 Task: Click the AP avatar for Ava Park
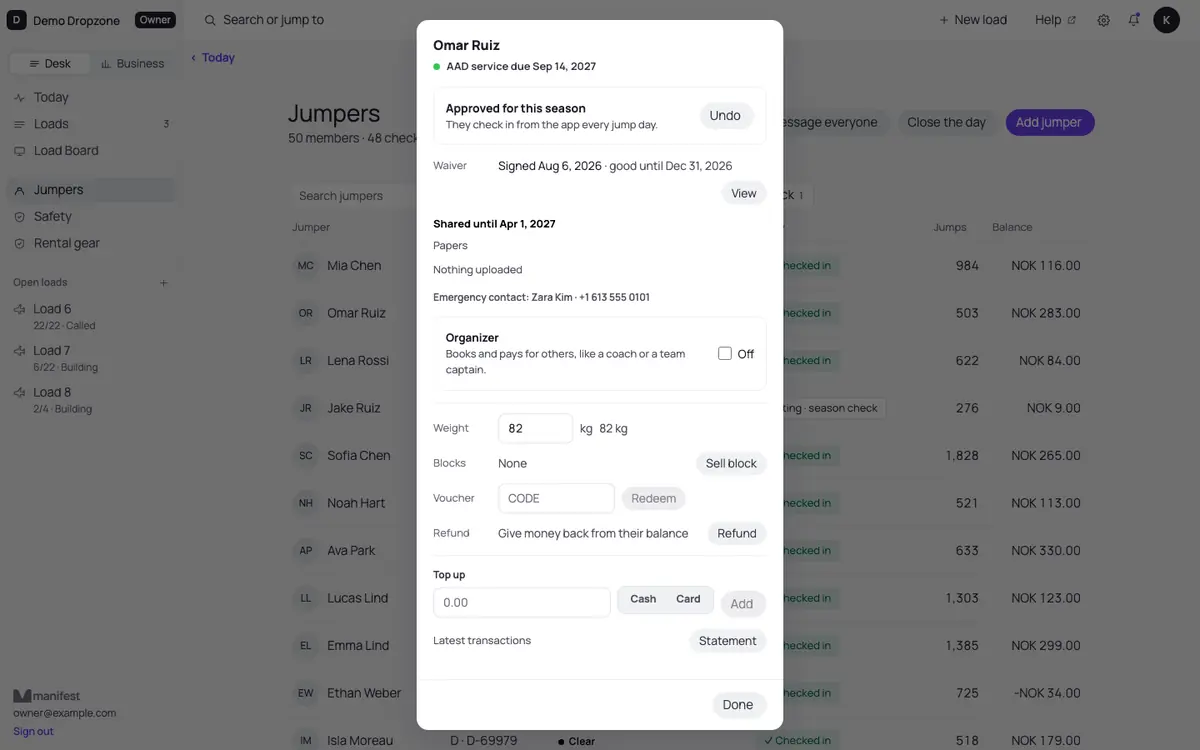[306, 551]
